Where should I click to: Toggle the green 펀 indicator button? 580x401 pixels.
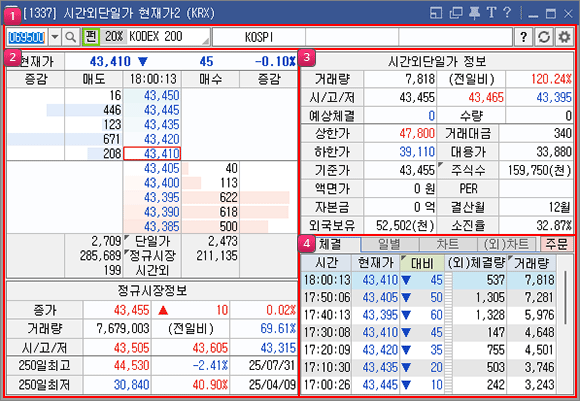(91, 37)
